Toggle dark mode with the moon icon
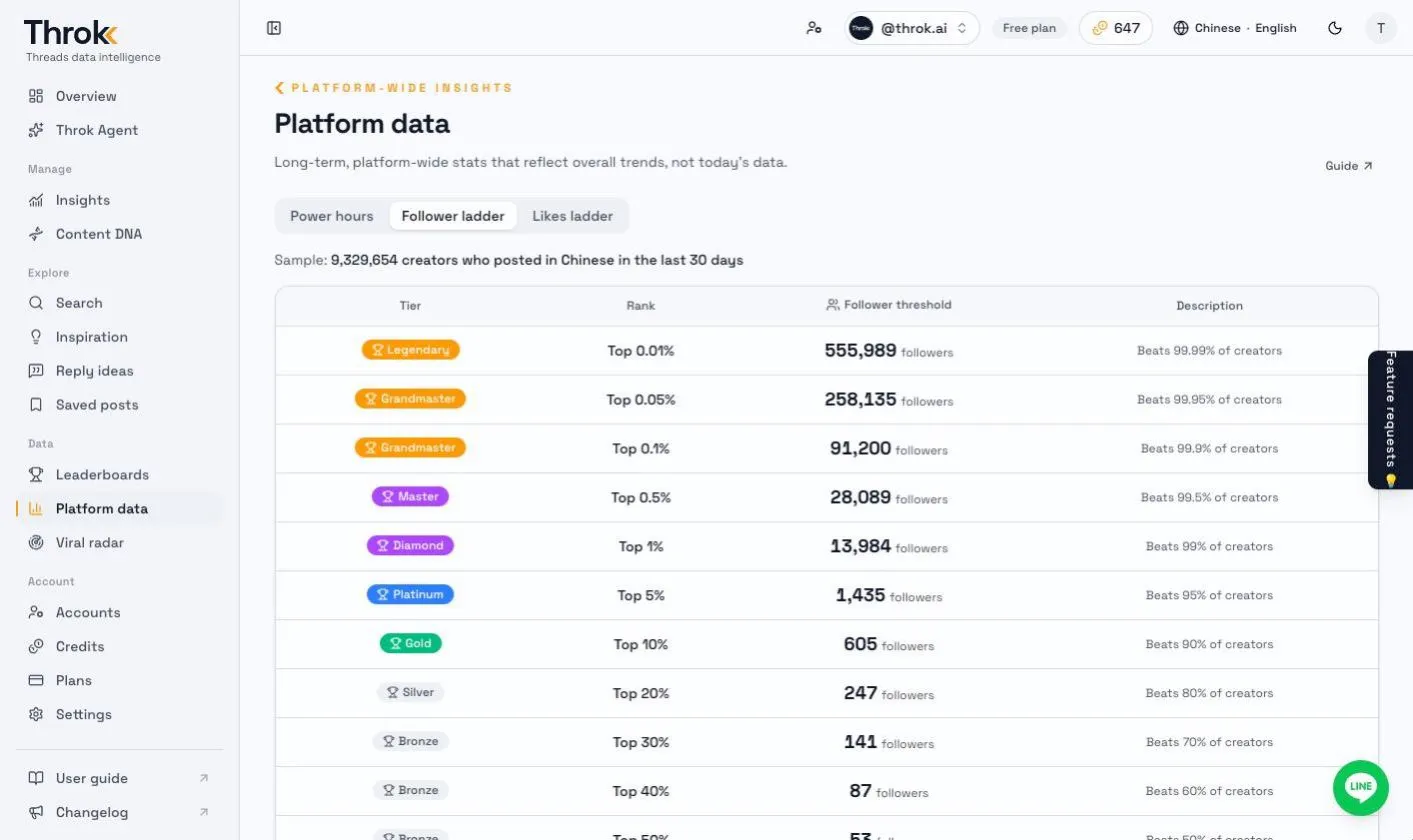Screen dimensions: 1413x840 (1335, 28)
